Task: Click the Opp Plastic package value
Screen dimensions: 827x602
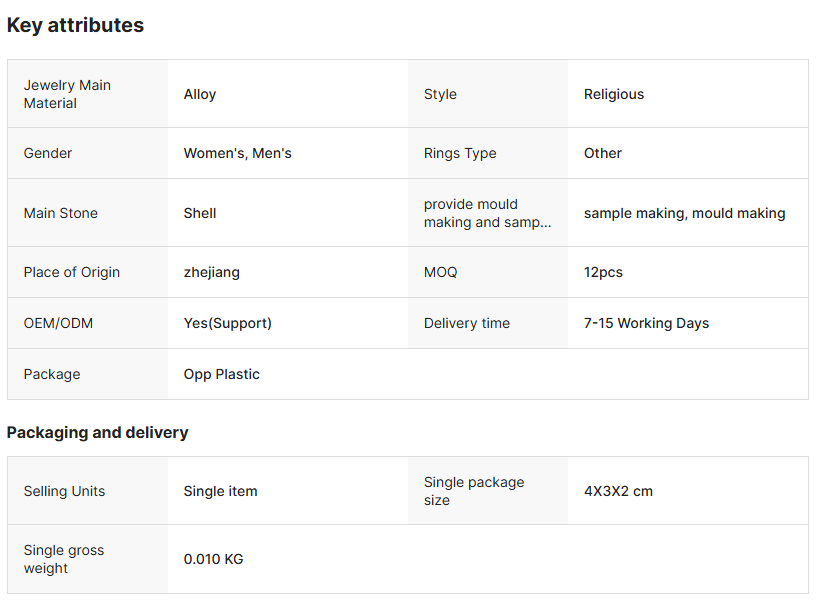Action: [x=221, y=374]
